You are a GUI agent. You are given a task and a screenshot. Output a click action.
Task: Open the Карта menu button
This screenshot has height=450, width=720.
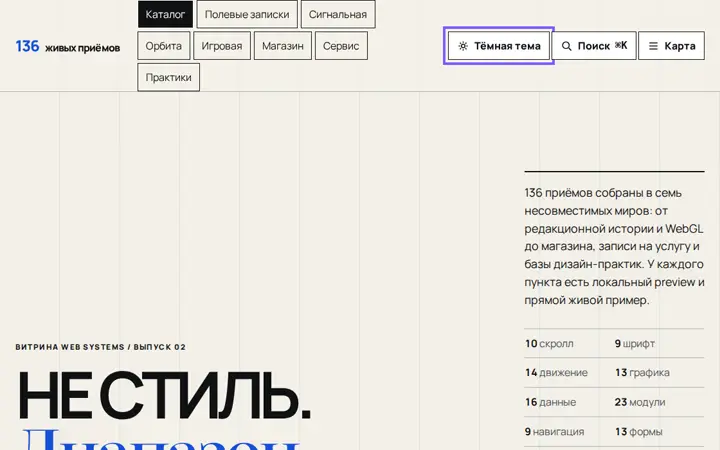671,45
